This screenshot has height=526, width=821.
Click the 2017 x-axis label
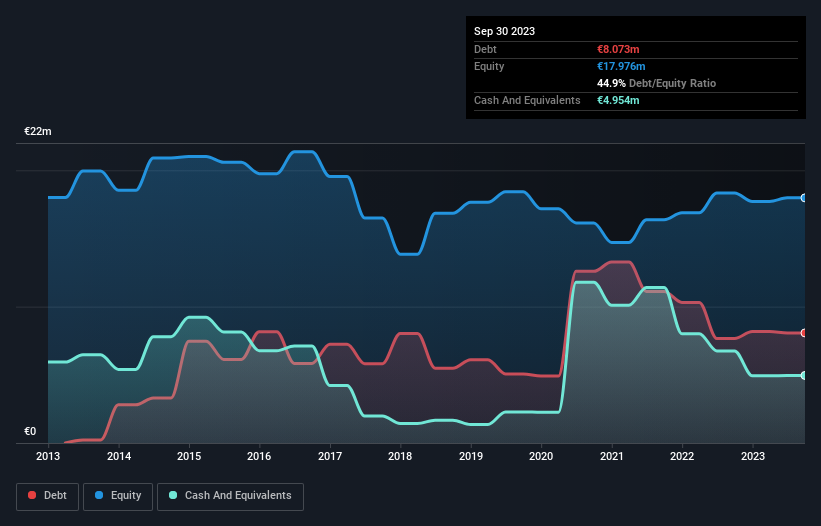click(x=330, y=456)
